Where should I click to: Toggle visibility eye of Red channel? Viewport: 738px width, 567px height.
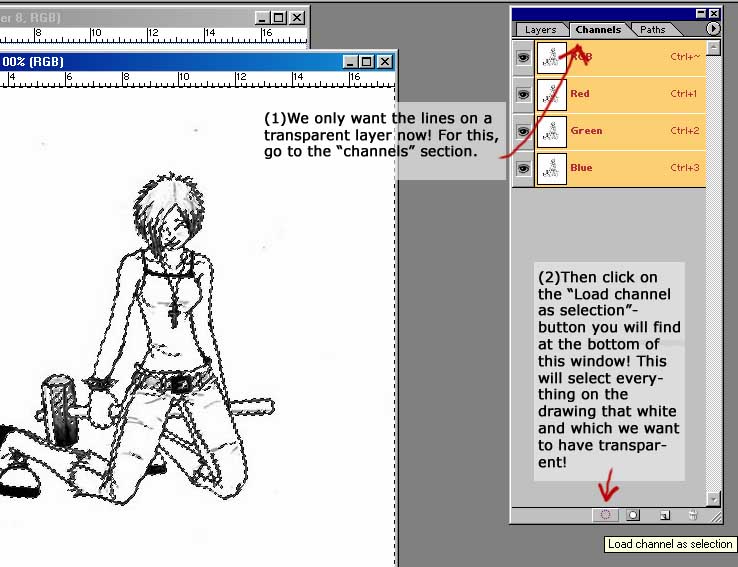[523, 95]
